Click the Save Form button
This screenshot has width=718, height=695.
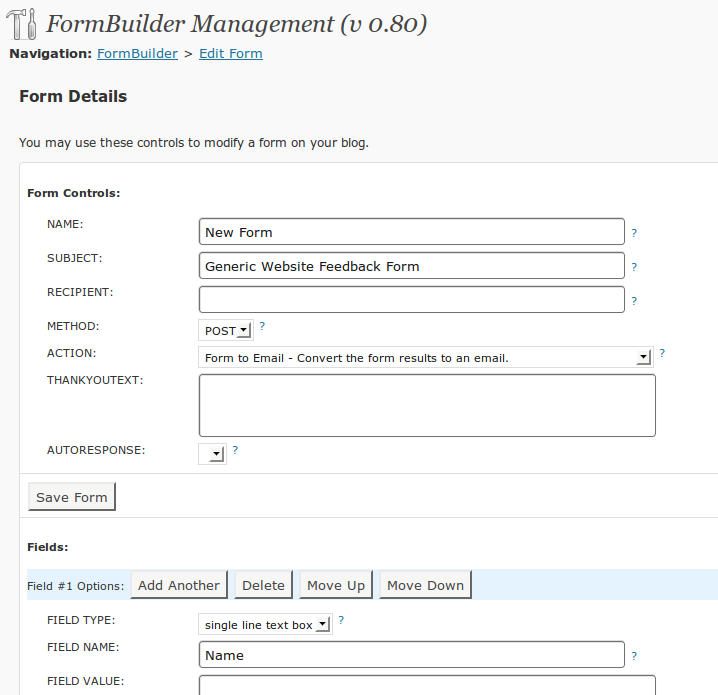pos(72,497)
